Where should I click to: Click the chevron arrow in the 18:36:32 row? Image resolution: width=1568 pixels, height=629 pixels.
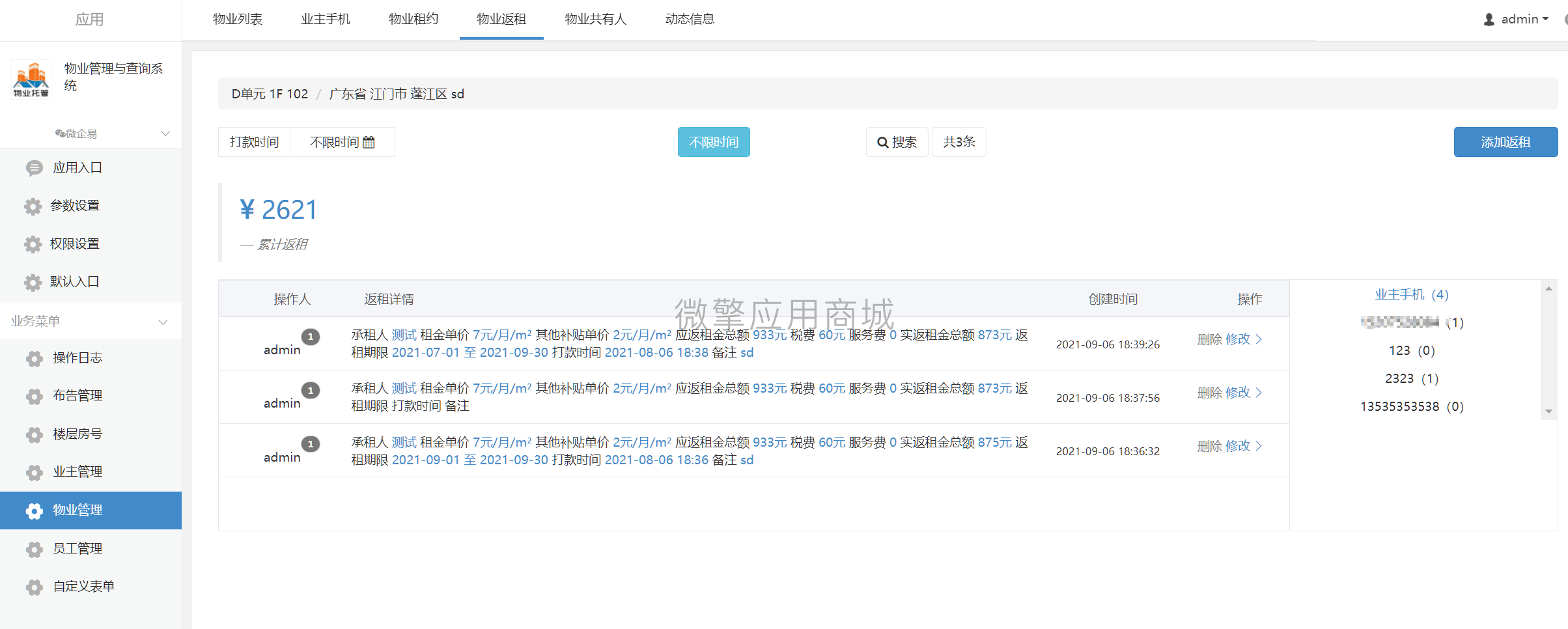(1259, 445)
